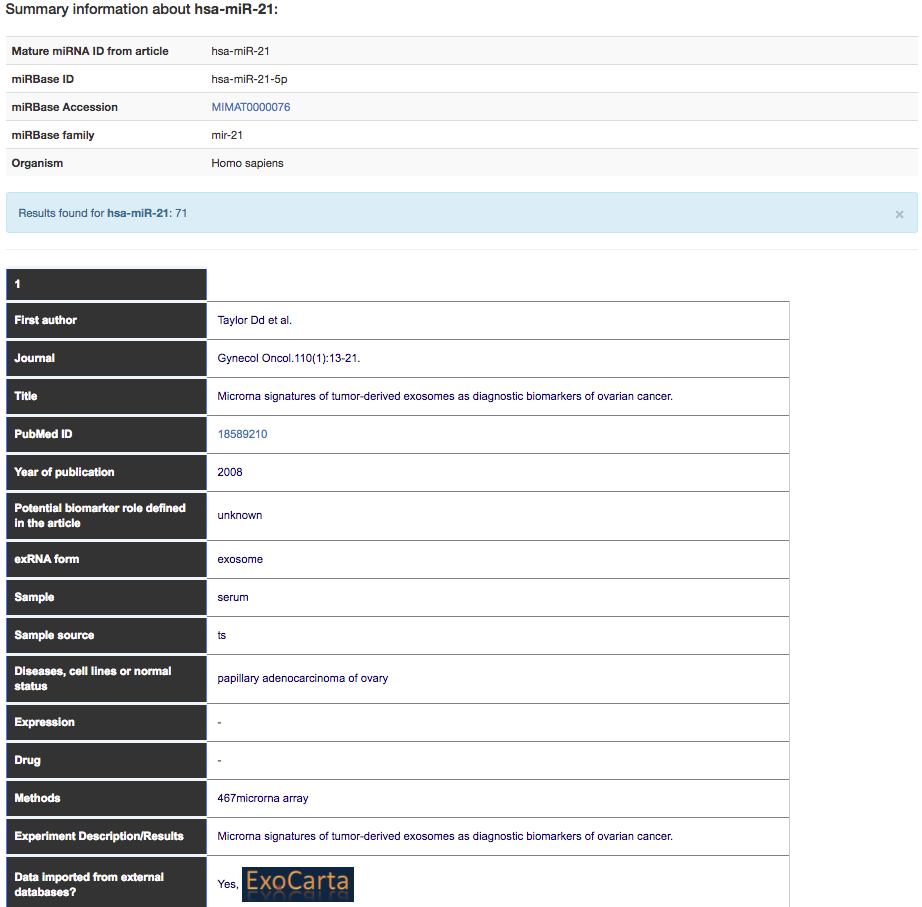Click the ExoCarta database logo

point(298,884)
